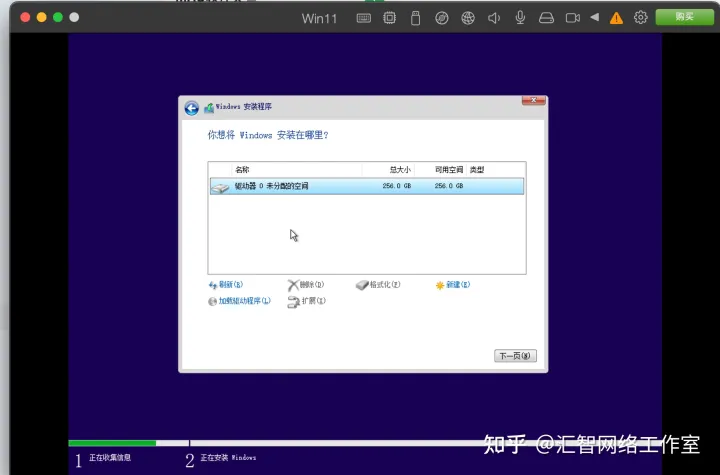Click the left-pointing triangle icon in toolbar
Viewport: 720px width, 475px height.
595,17
